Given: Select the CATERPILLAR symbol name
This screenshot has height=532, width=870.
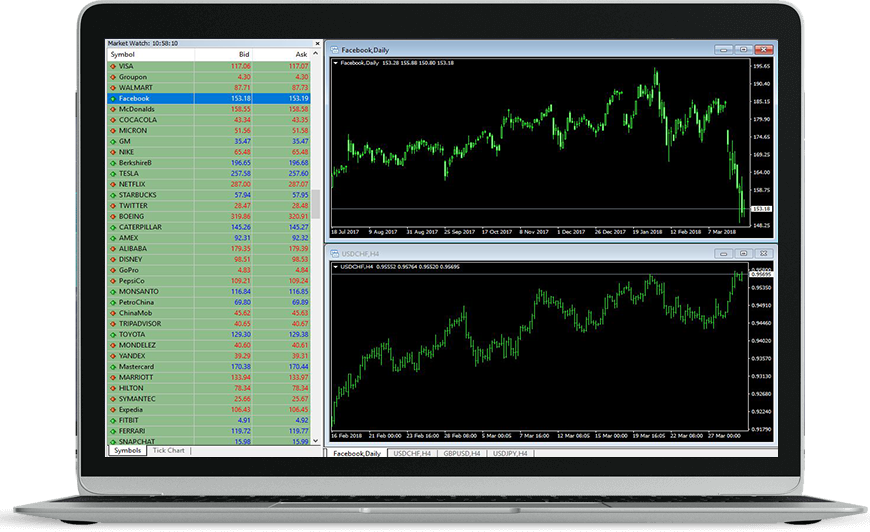Looking at the screenshot, I should point(140,227).
